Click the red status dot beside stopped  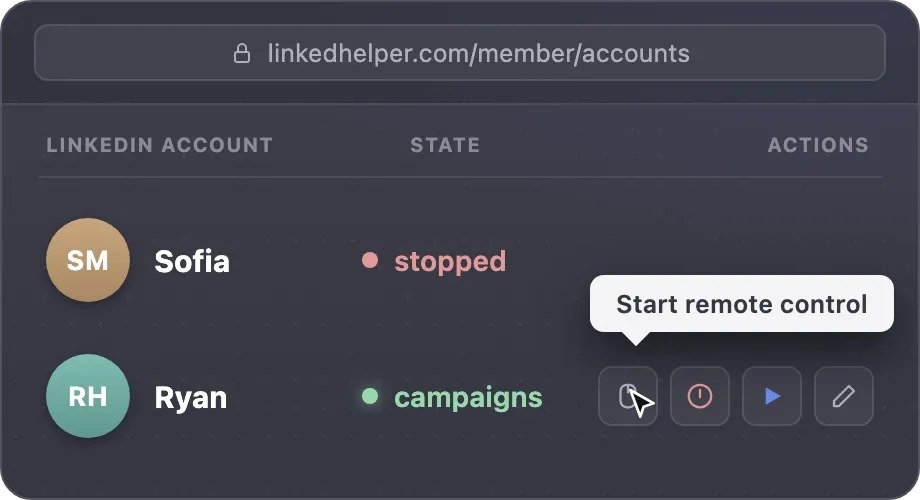(370, 260)
